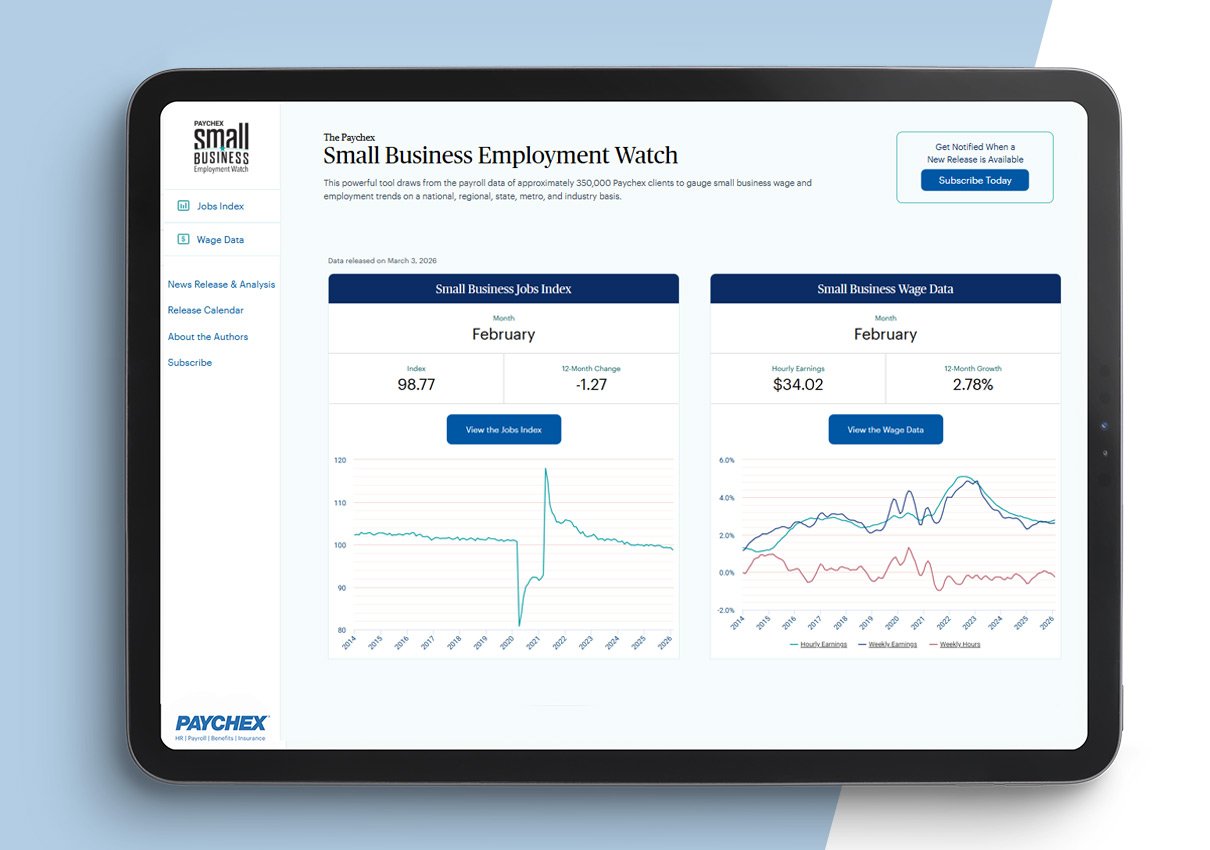Select the Jobs Index bar-chart icon
This screenshot has width=1210, height=850.
[x=183, y=206]
